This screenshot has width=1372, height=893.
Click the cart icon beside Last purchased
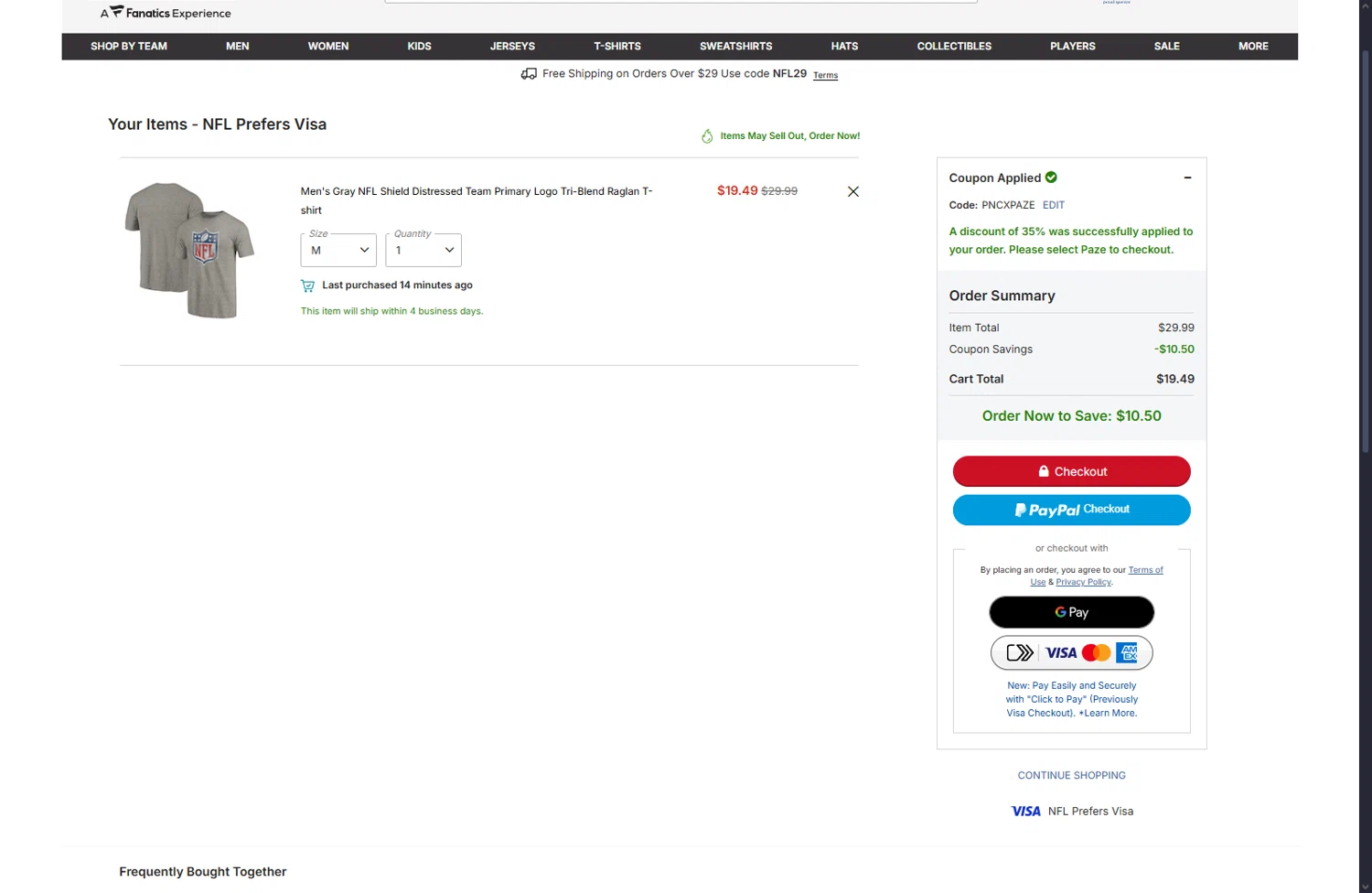tap(307, 285)
